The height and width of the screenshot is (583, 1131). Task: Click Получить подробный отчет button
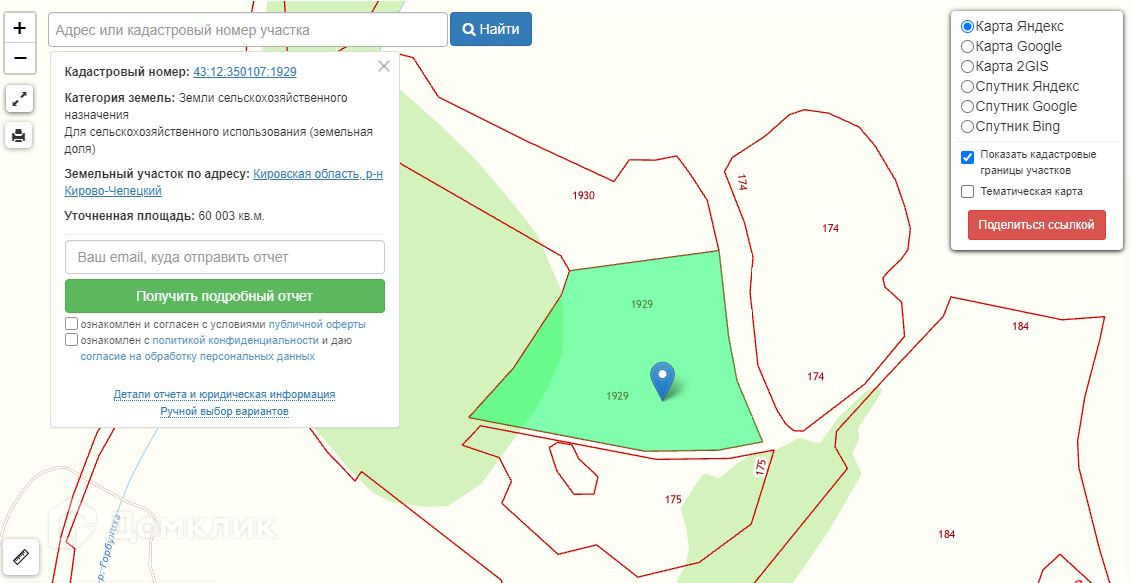224,296
